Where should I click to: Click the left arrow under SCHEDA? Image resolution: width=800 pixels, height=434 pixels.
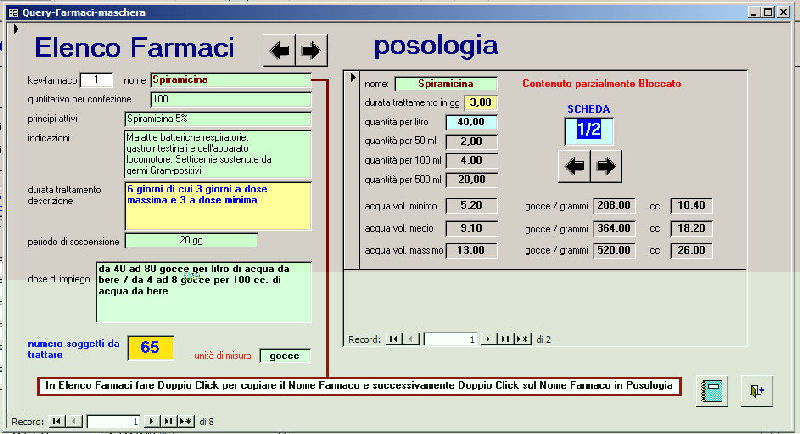pos(574,166)
